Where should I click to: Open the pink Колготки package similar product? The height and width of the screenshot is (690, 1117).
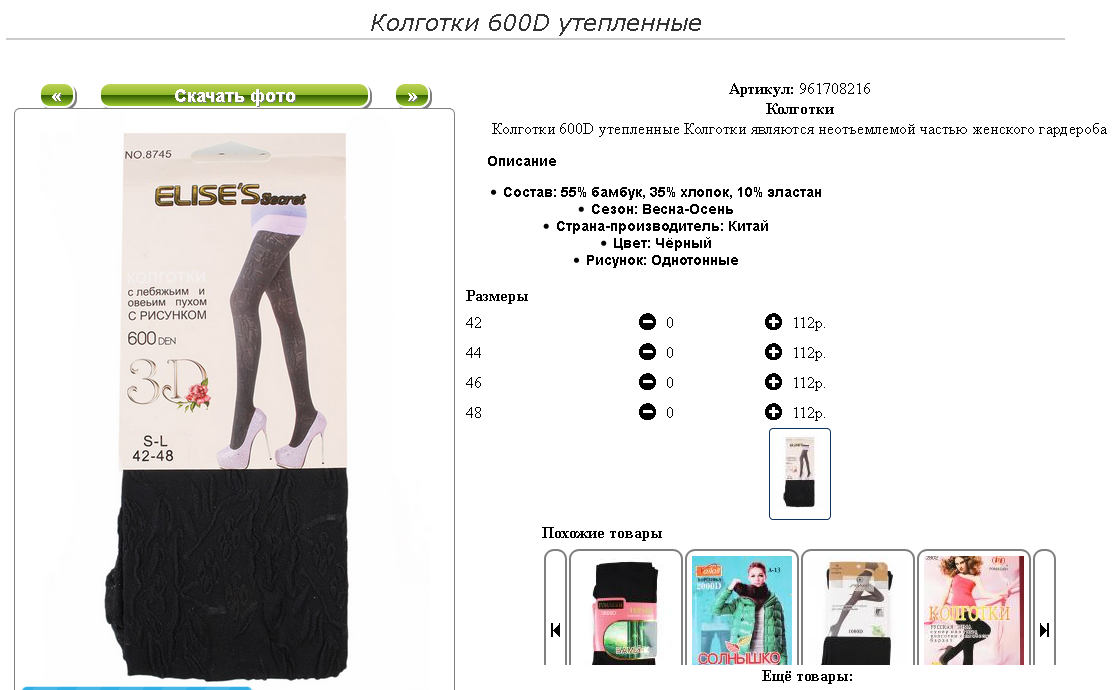tap(974, 610)
